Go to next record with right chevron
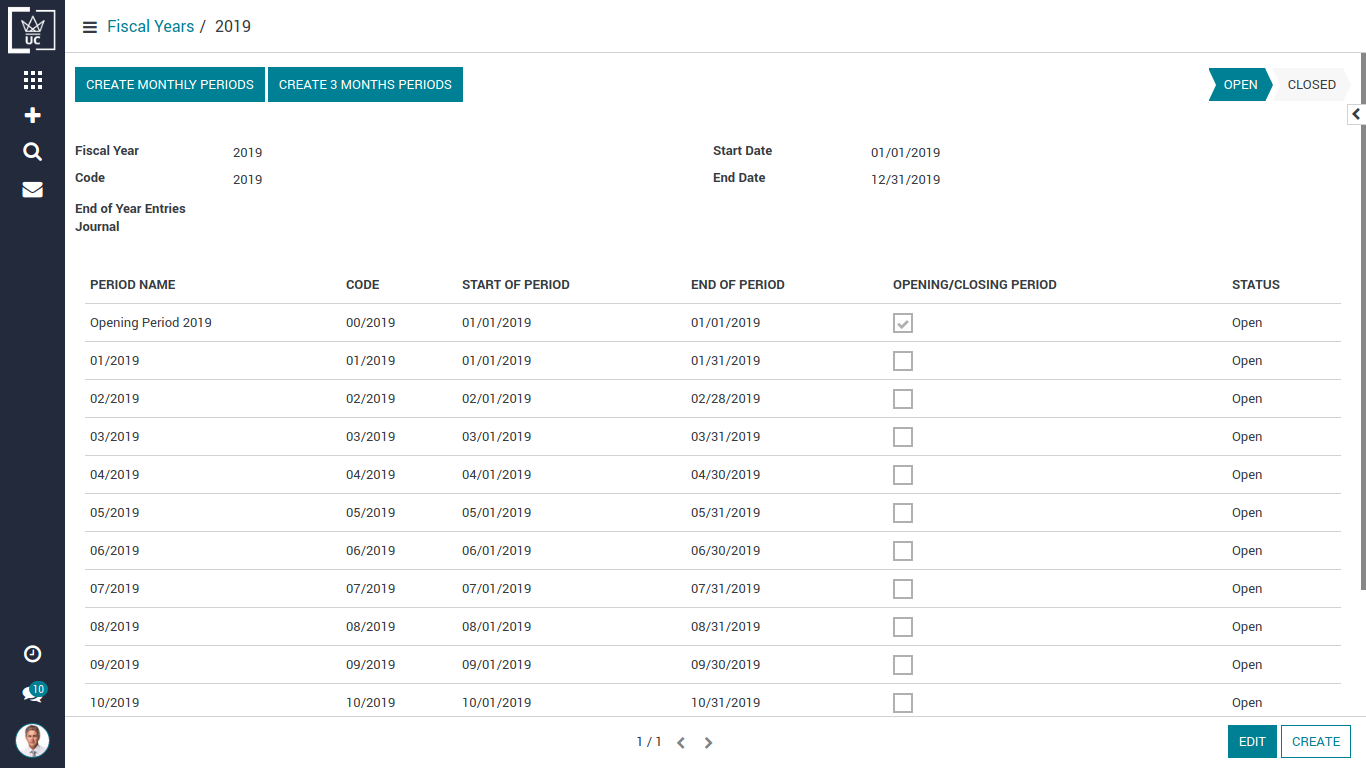The image size is (1366, 768). pyautogui.click(x=708, y=743)
